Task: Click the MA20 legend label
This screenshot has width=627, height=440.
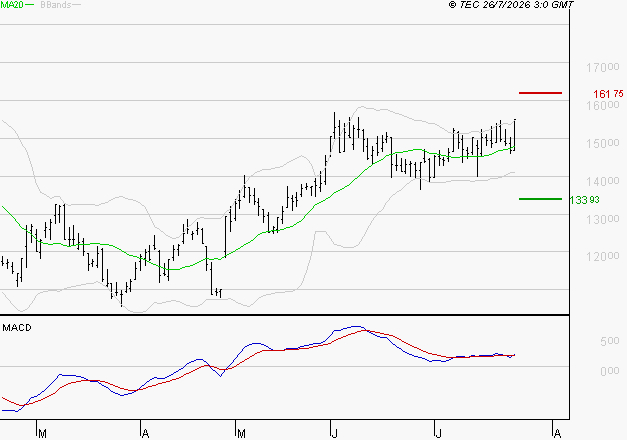Action: click(12, 5)
